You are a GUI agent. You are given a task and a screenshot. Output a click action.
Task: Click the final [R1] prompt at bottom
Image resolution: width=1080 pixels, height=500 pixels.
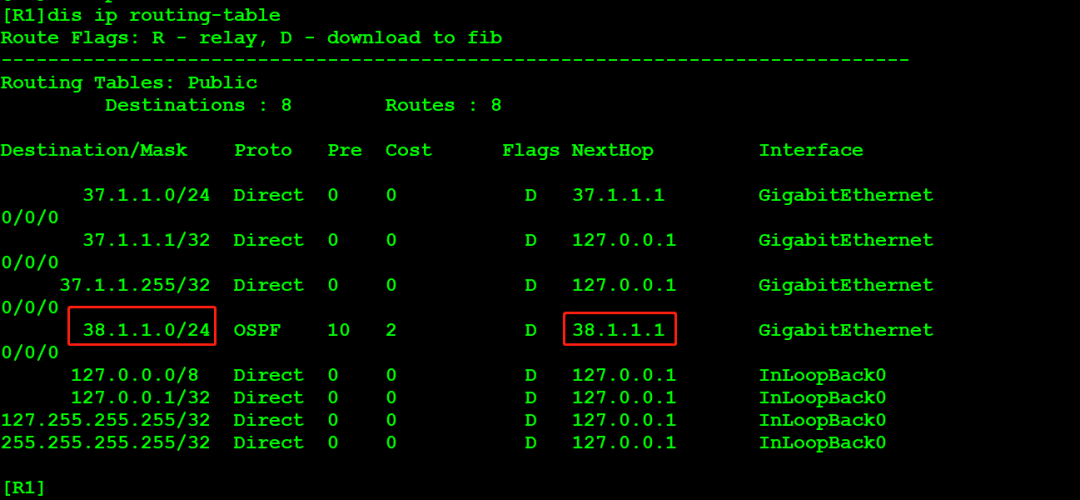pyautogui.click(x=23, y=488)
